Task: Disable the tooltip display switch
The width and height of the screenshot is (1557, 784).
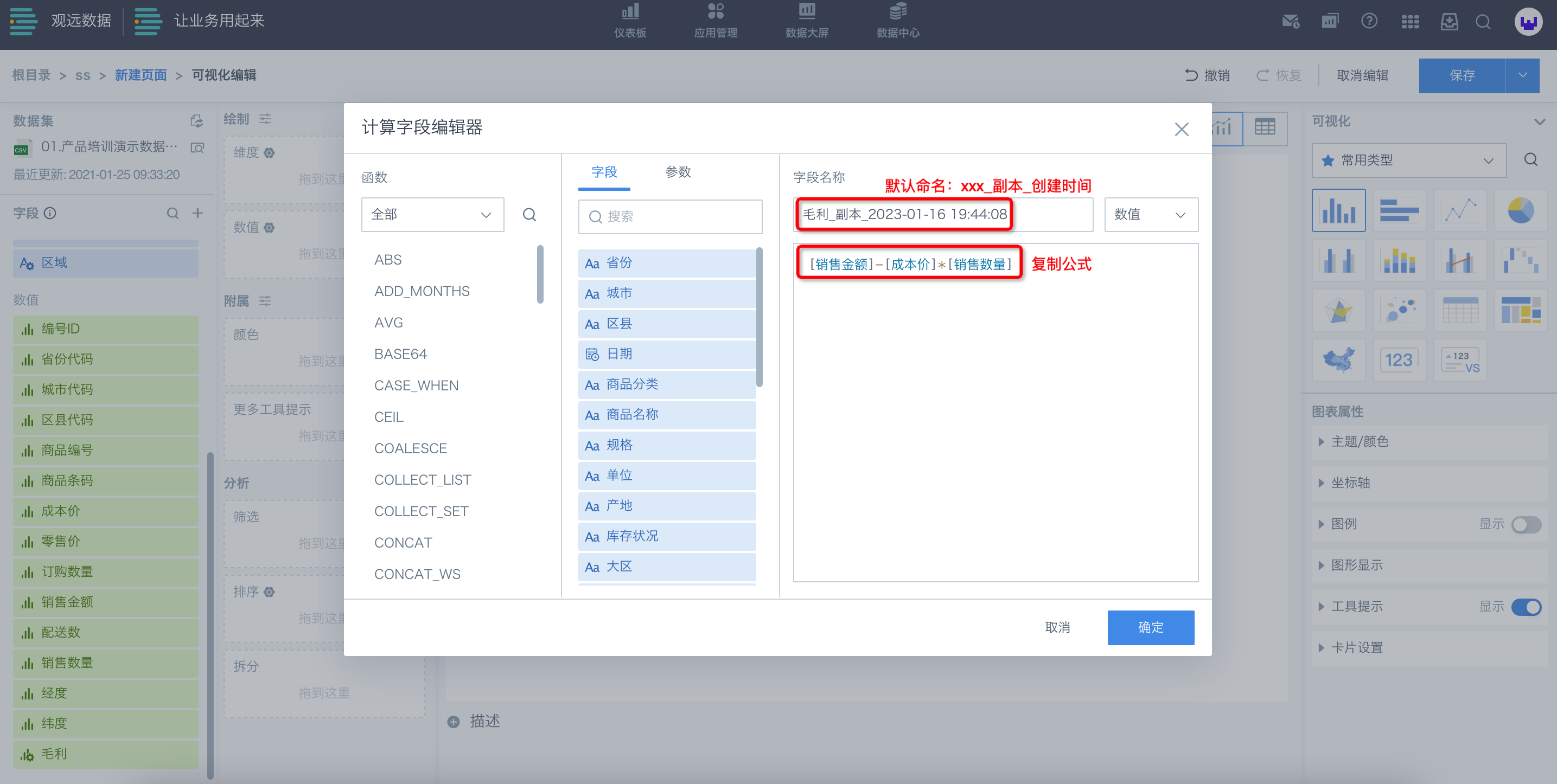Action: pyautogui.click(x=1526, y=606)
